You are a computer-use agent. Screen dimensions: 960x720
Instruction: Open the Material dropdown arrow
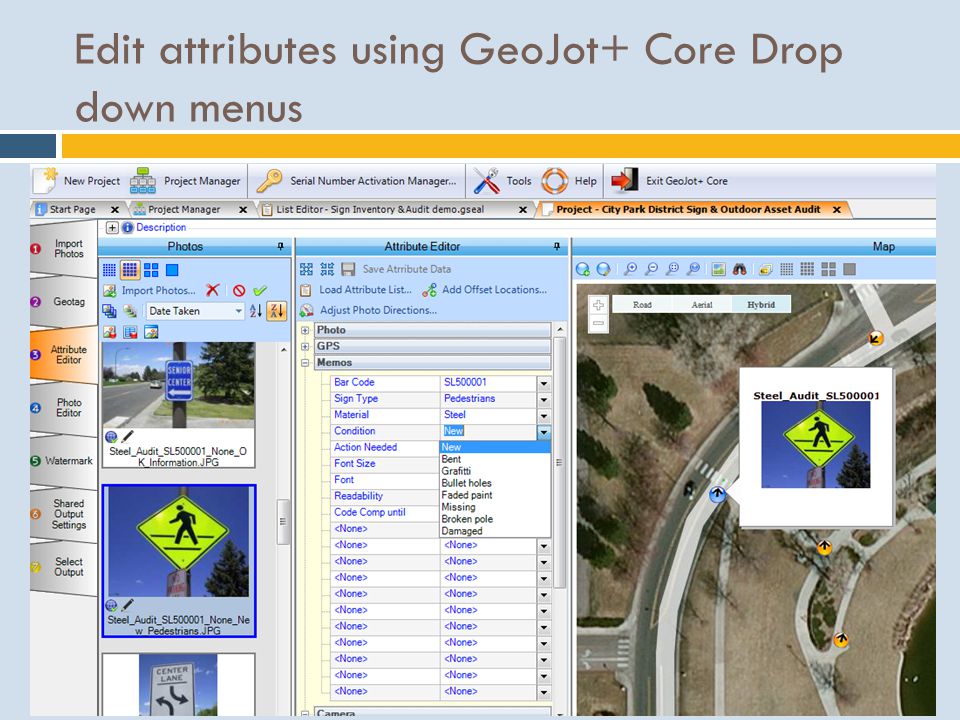tap(544, 416)
